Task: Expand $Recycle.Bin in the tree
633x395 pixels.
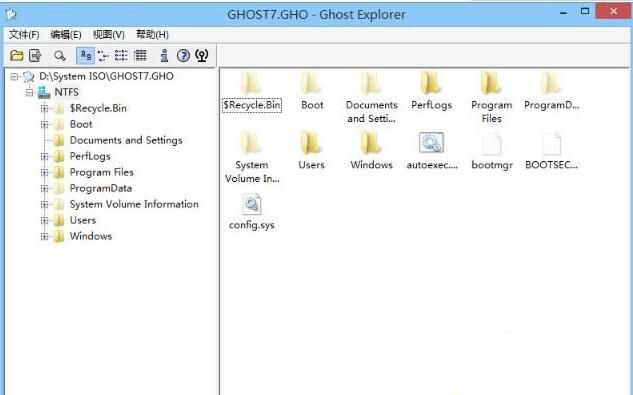Action: coord(44,108)
